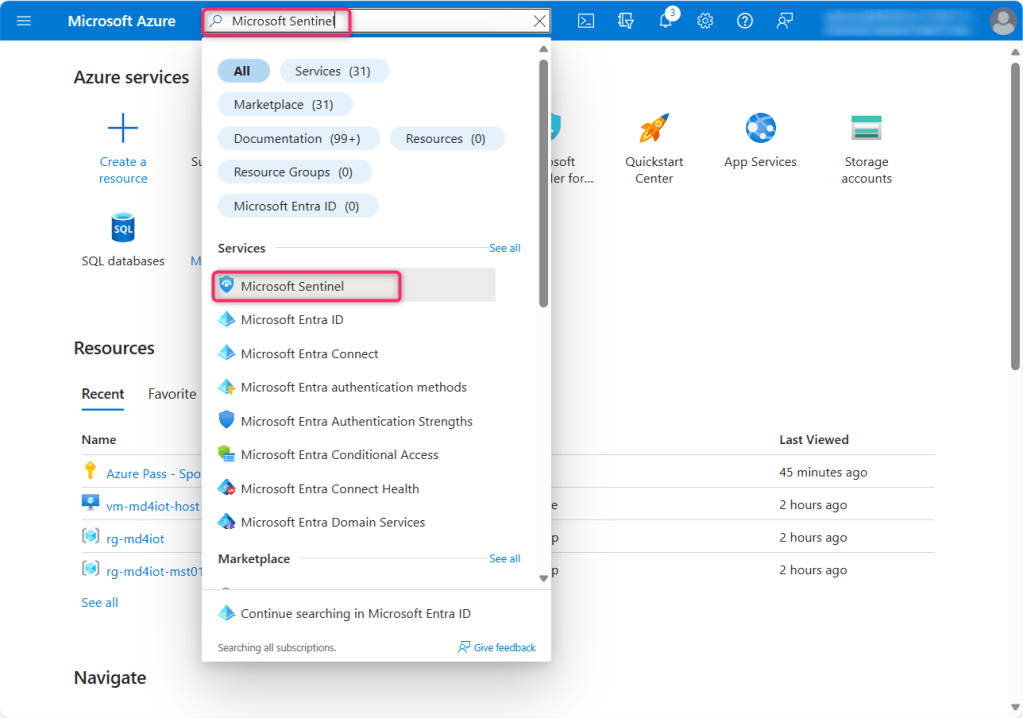This screenshot has width=1023, height=718.
Task: Select Microsoft Sentinel from Services results
Action: pyautogui.click(x=292, y=286)
